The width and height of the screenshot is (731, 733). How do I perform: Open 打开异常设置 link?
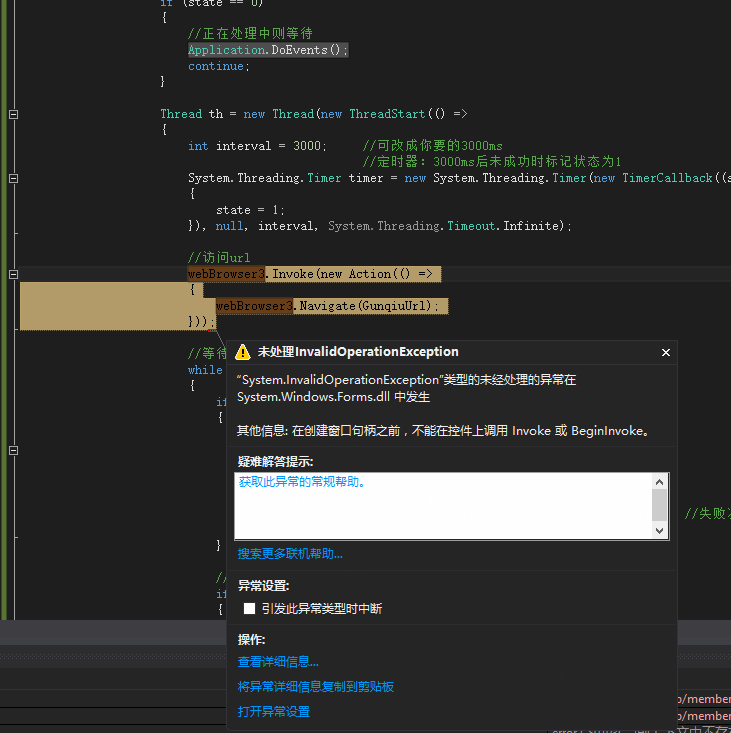[x=273, y=711]
